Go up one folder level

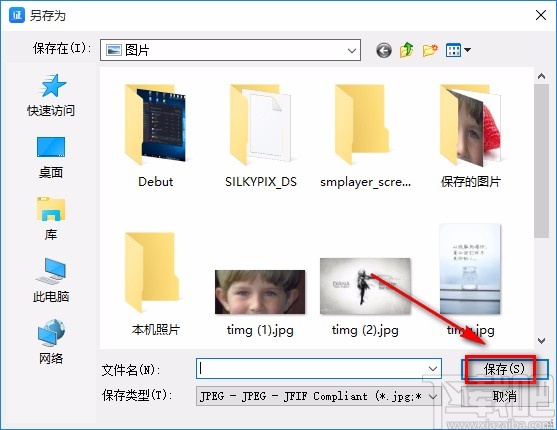coord(407,50)
